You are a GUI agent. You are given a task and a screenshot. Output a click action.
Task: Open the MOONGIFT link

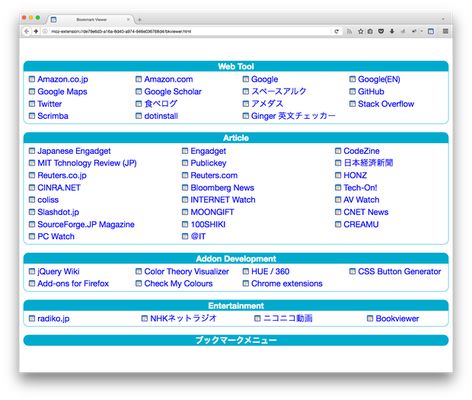(x=212, y=212)
